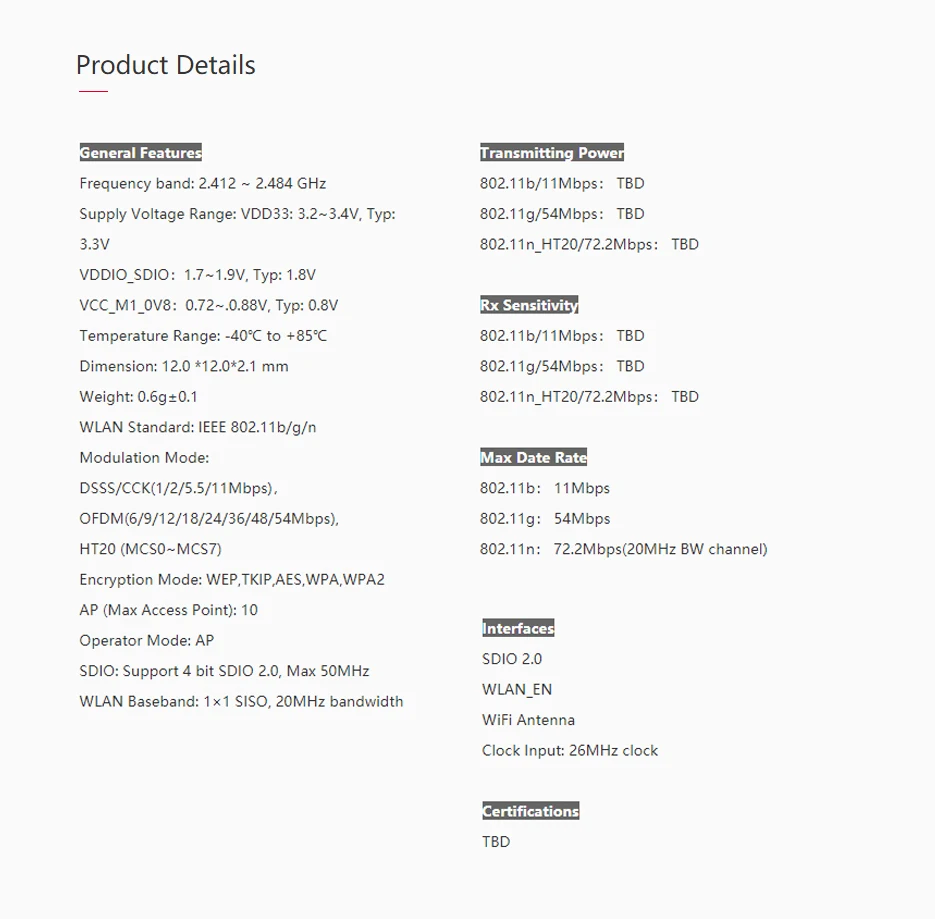Screen dimensions: 935x919
Task: Click the VCC_M1_0V8 voltage line
Action: 207,305
